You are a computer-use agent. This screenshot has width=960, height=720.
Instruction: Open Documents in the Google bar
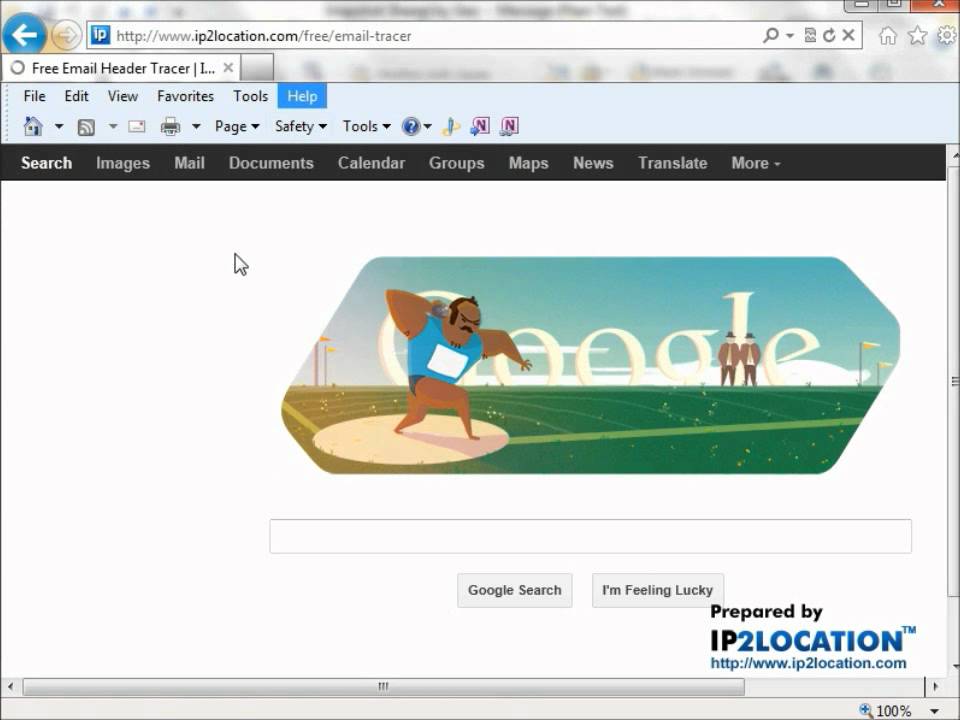tap(271, 163)
